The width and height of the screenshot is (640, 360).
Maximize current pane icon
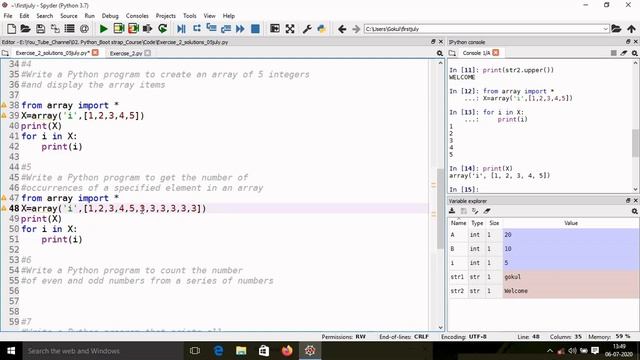point(275,29)
